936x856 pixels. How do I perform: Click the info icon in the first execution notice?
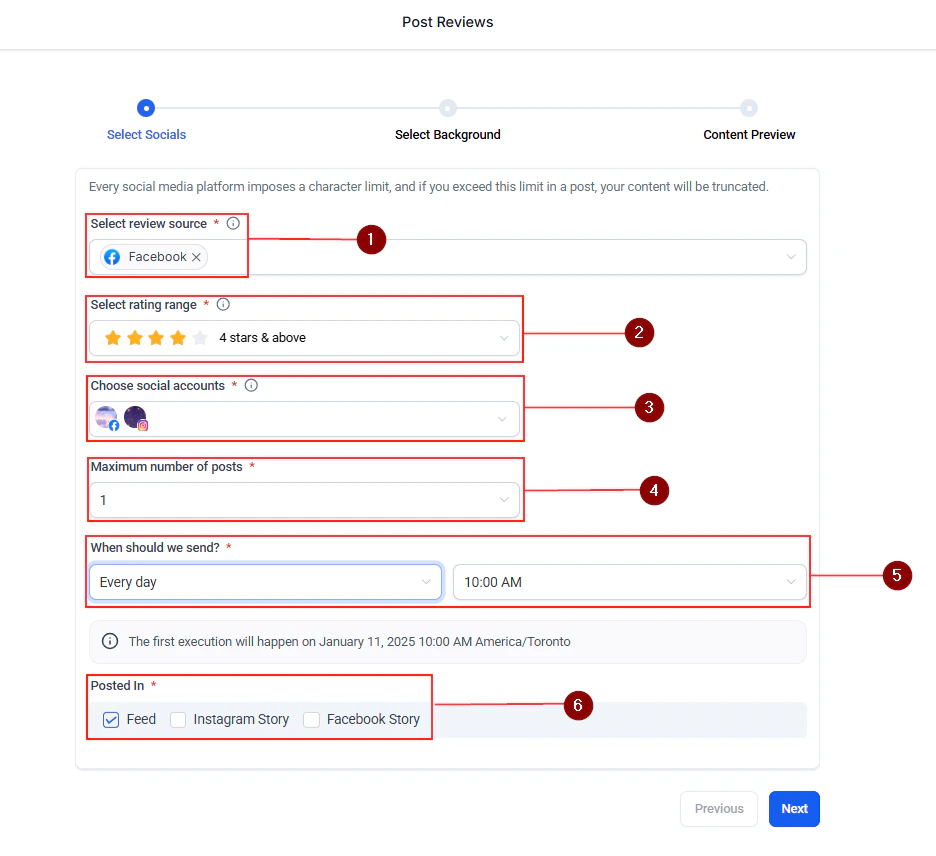coord(108,641)
